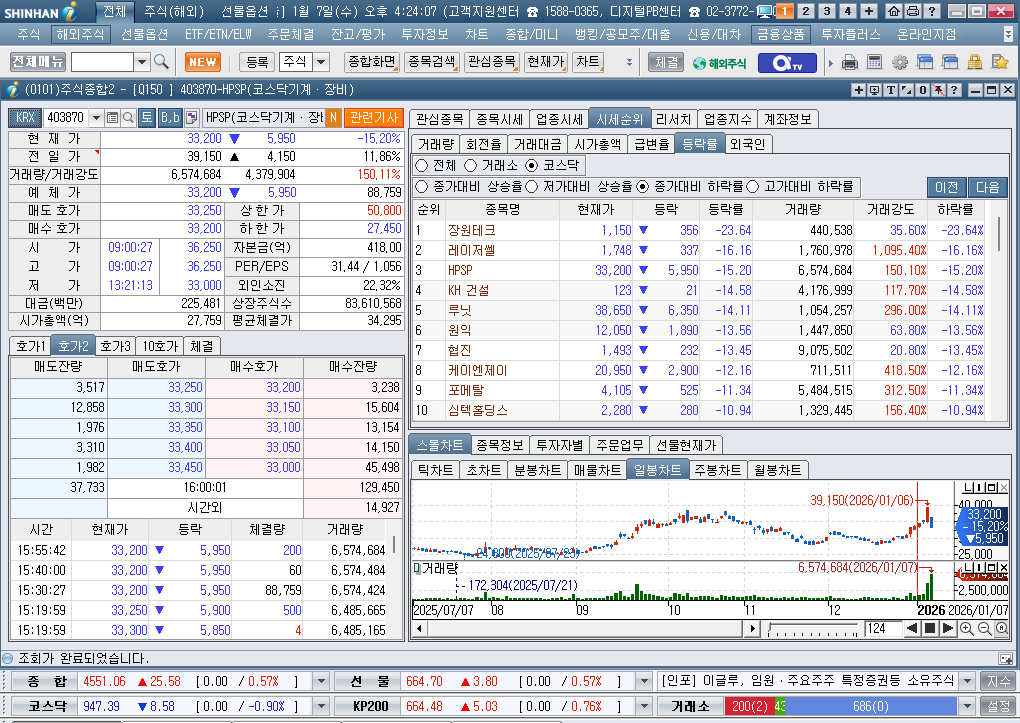Click the chart rewind left triangle button

pyautogui.click(x=912, y=629)
